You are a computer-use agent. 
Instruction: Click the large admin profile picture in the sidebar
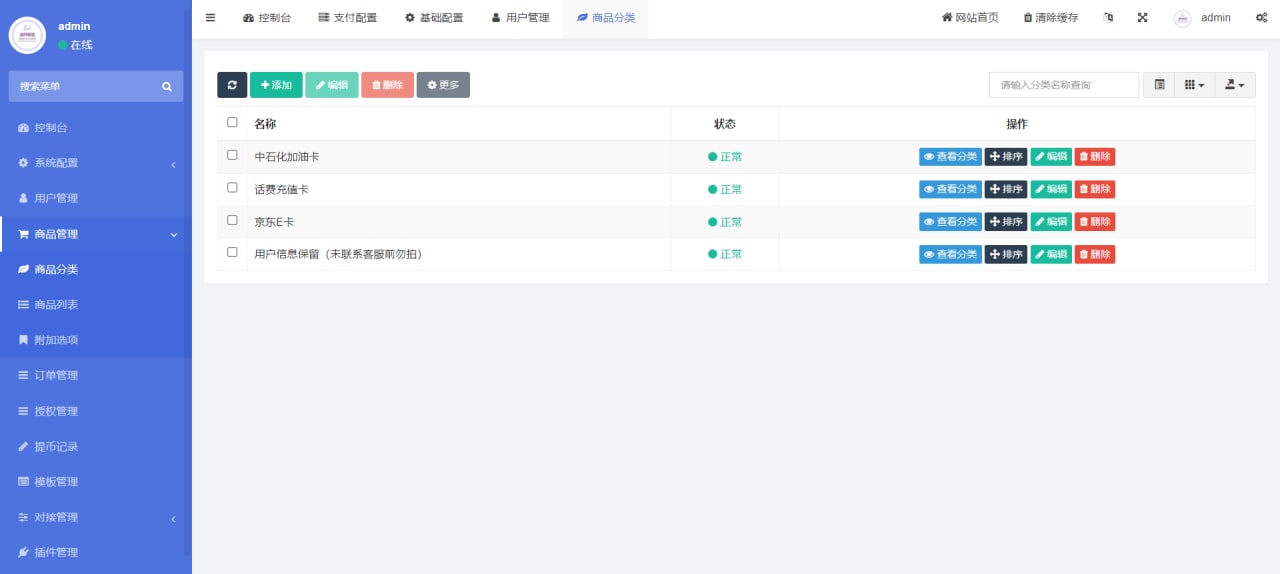point(27,35)
